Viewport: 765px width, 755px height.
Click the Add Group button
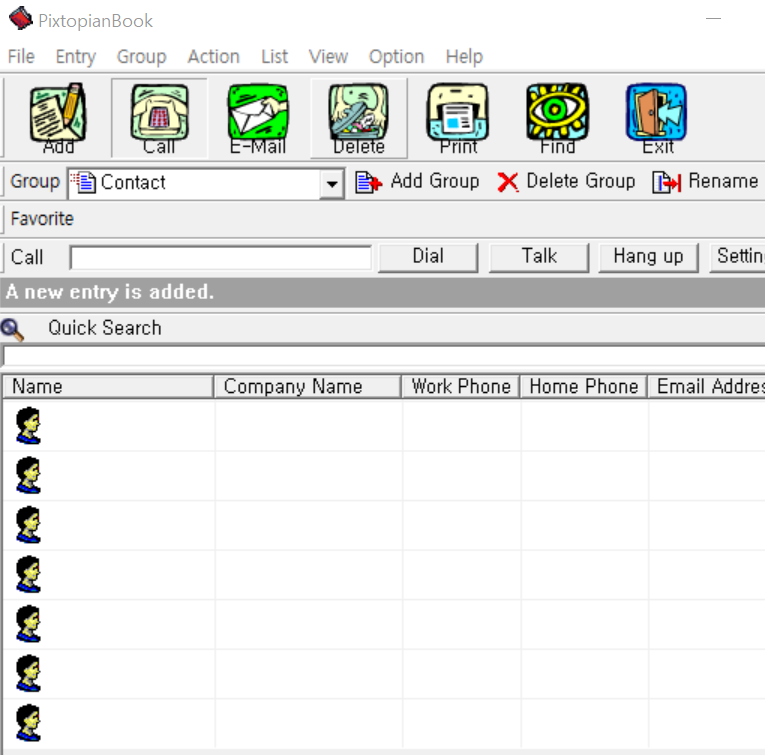point(417,182)
